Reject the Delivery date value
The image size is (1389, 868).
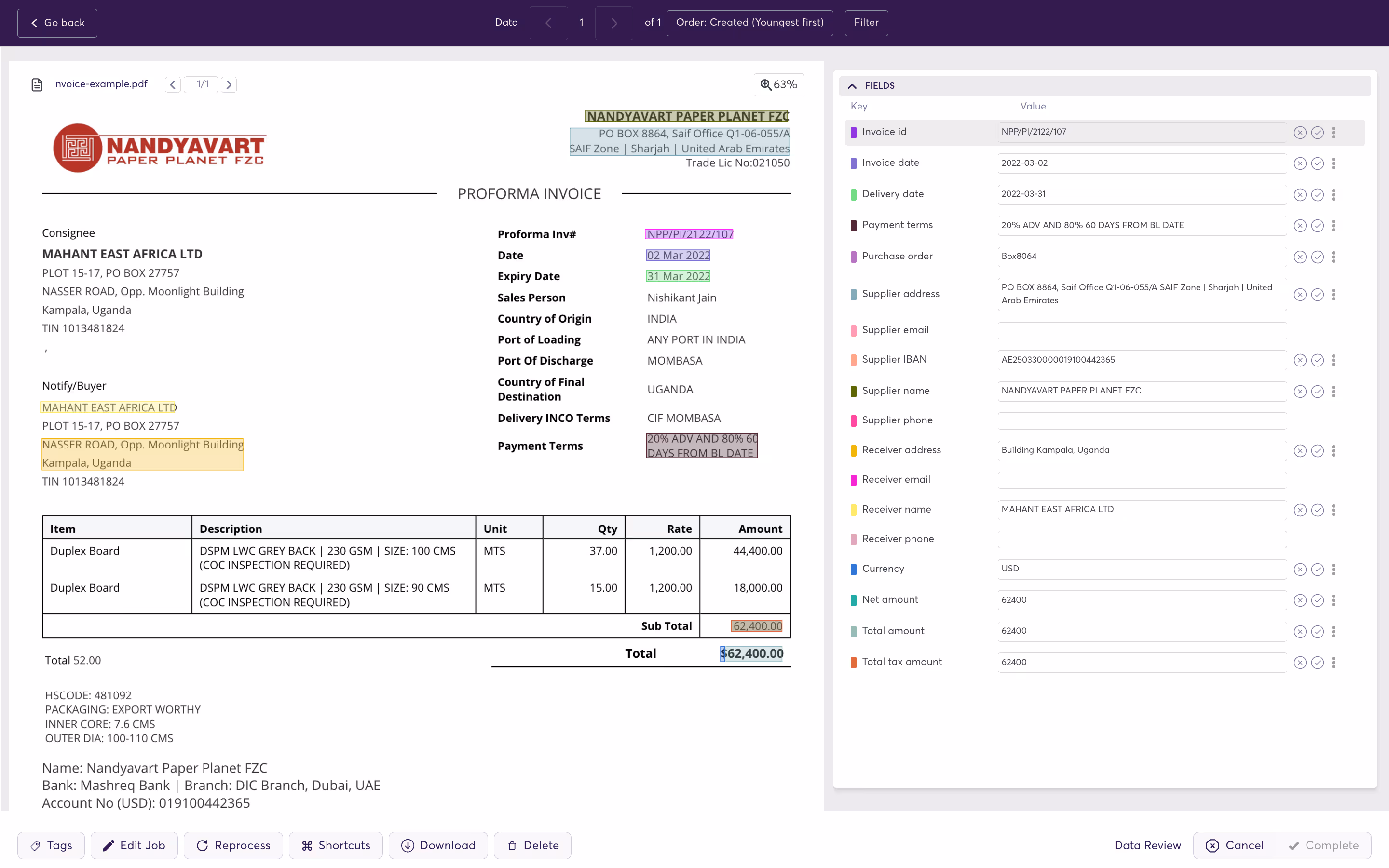pos(1300,195)
